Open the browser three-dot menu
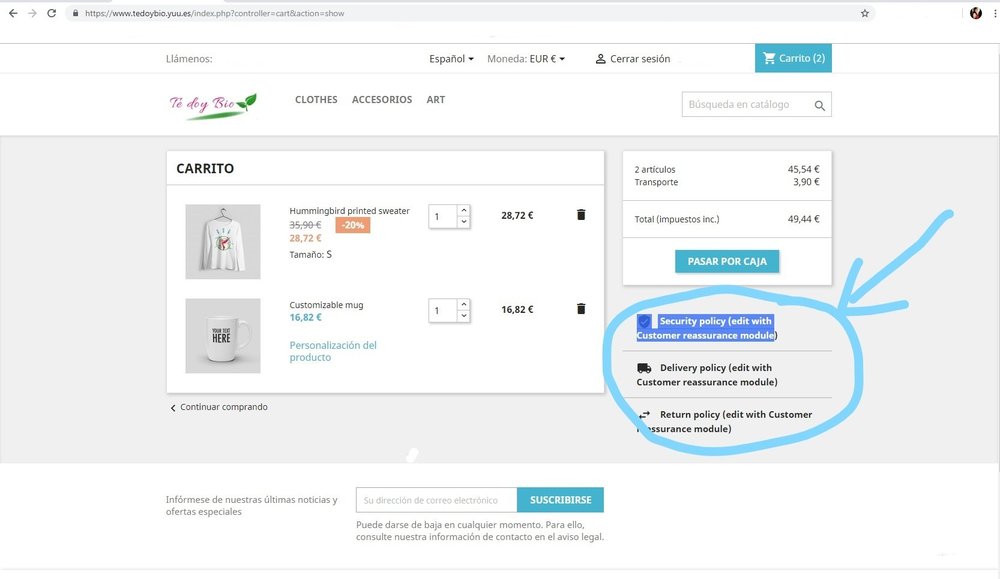The height and width of the screenshot is (579, 1000). 995,13
